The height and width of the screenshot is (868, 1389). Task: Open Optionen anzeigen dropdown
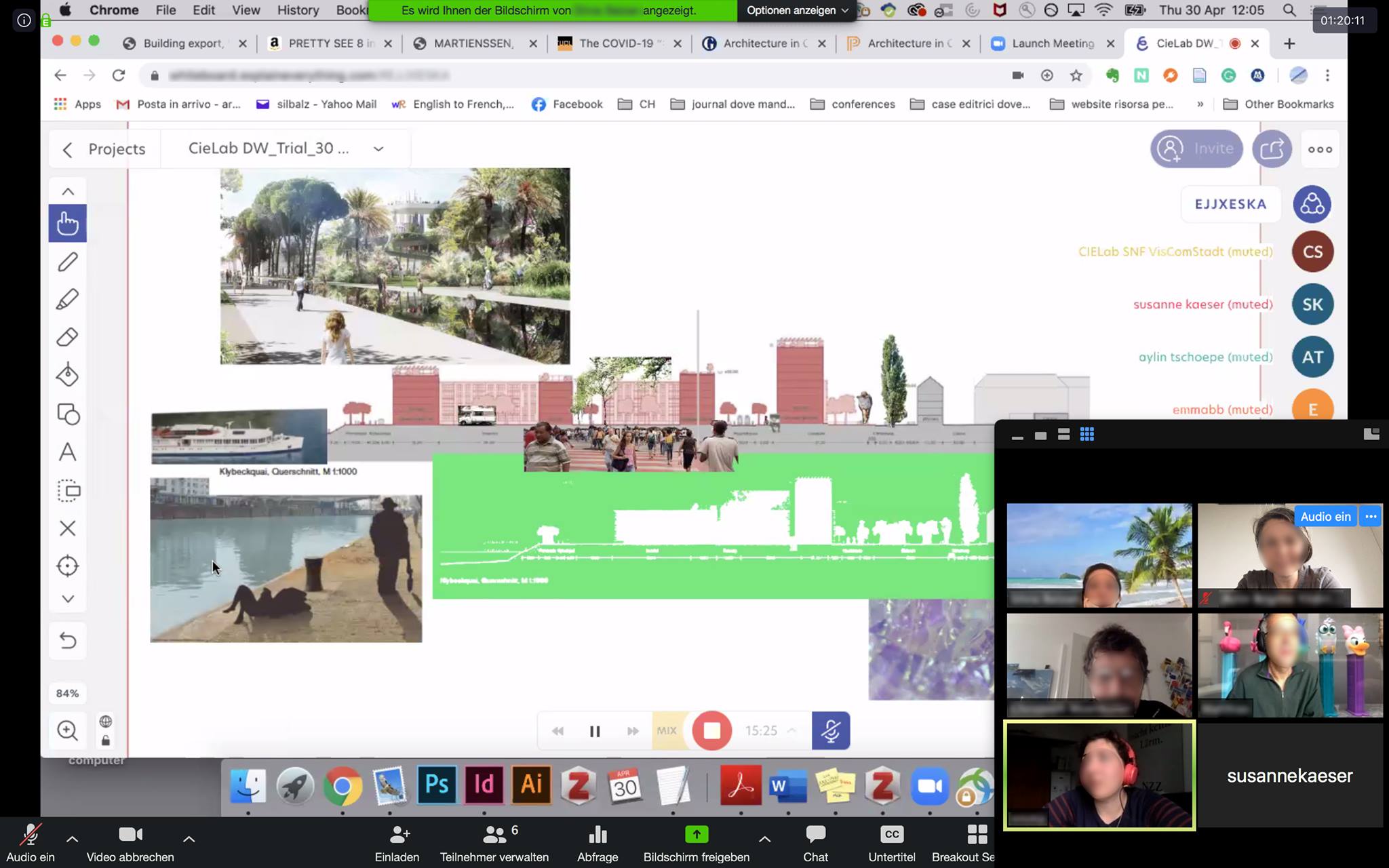point(797,10)
